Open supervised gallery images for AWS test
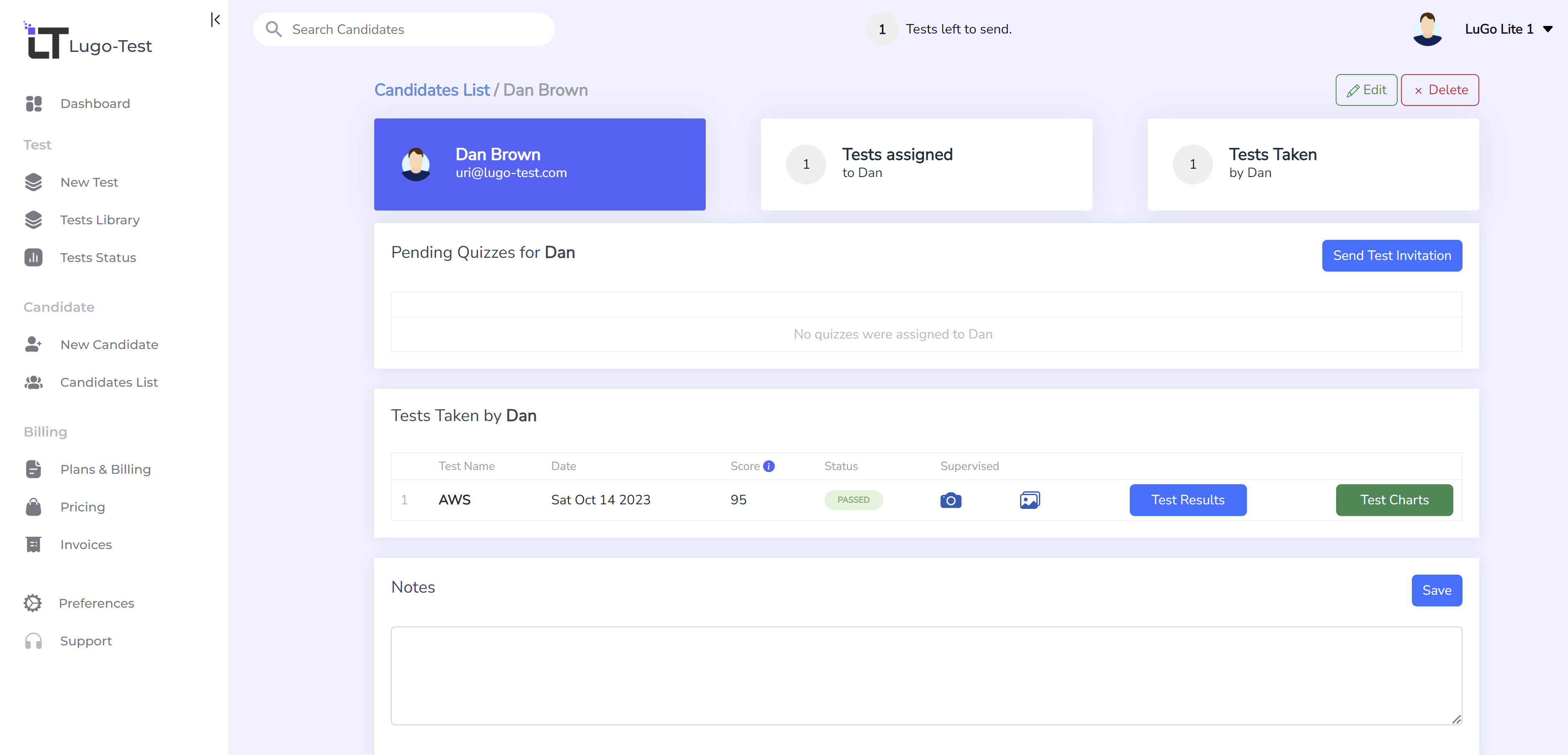The height and width of the screenshot is (755, 1568). [1029, 499]
